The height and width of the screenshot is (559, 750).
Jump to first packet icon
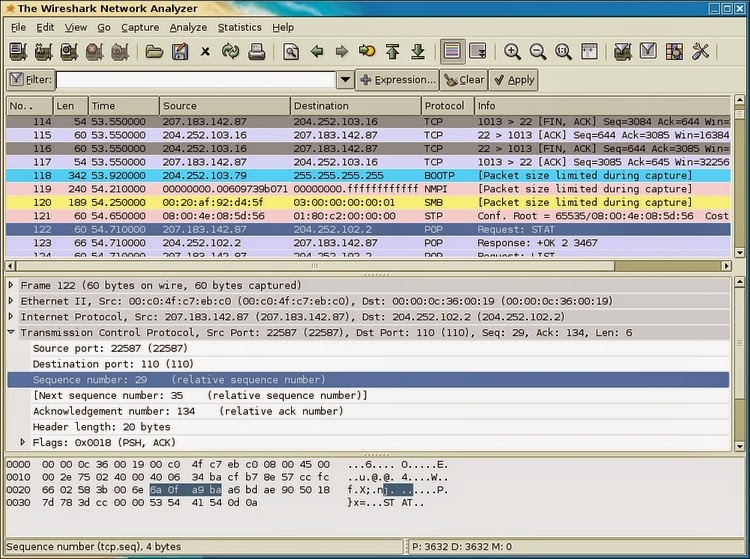[393, 51]
